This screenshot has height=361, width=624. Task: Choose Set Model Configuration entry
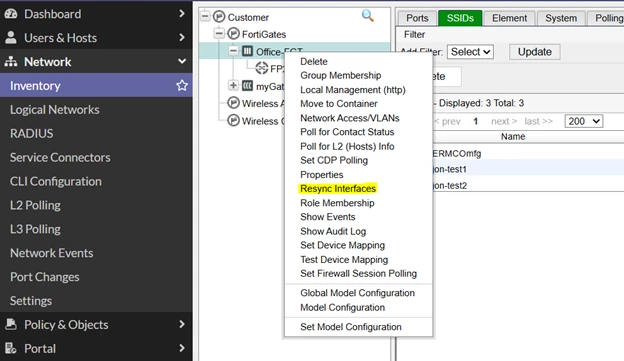(x=351, y=327)
